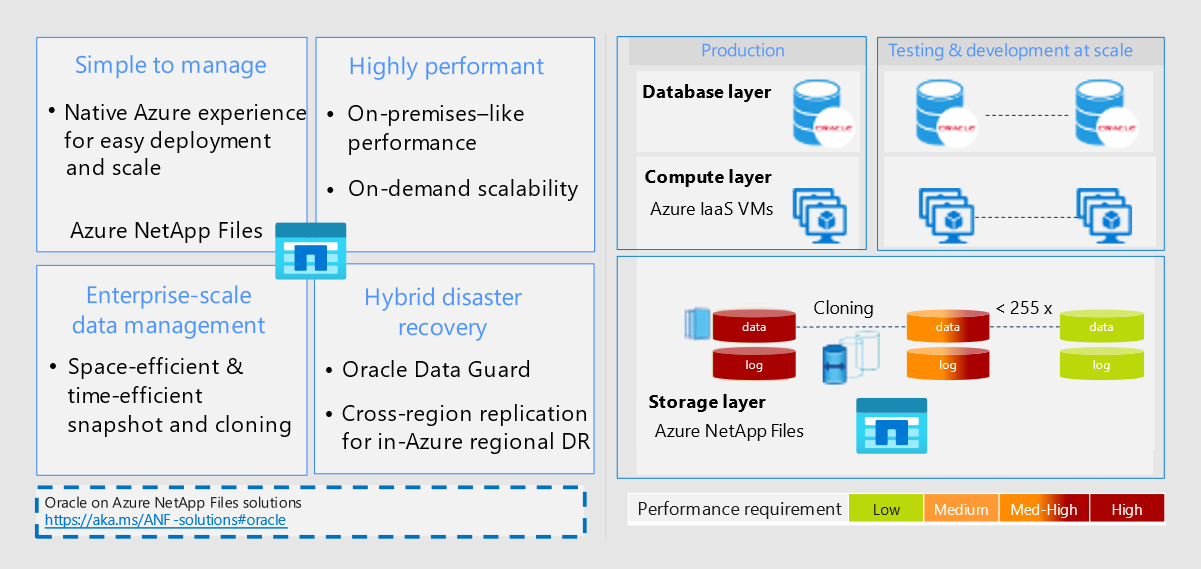Click the Oracle database icon in Production
The height and width of the screenshot is (569, 1201).
click(x=824, y=111)
